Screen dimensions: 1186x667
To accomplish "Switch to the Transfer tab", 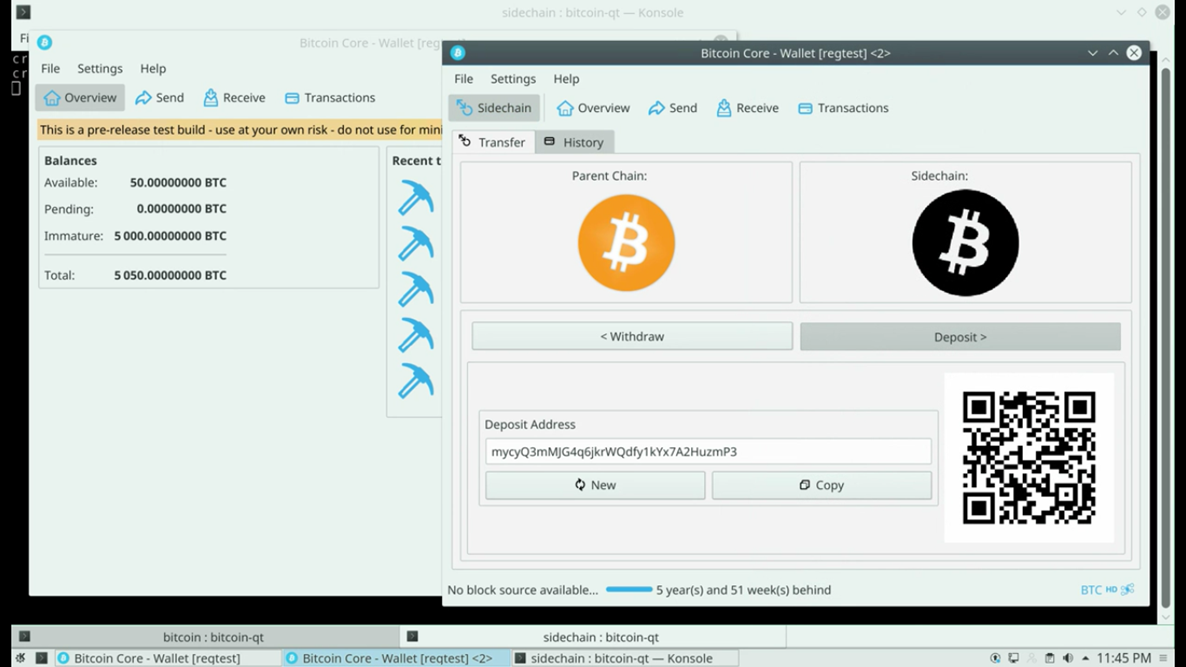I will pyautogui.click(x=492, y=142).
